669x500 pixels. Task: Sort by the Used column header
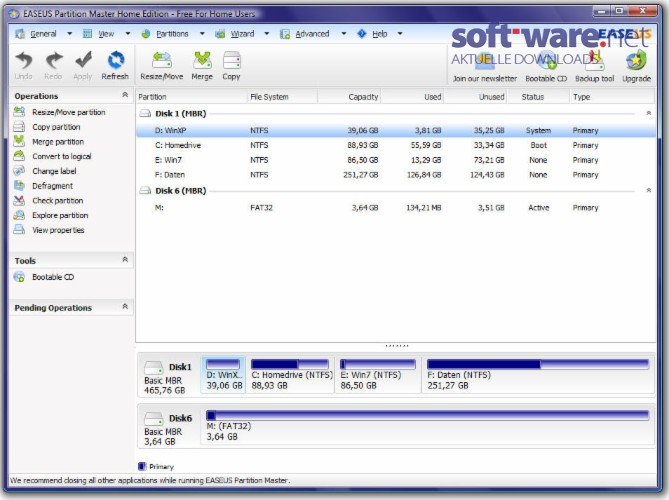tap(412, 97)
